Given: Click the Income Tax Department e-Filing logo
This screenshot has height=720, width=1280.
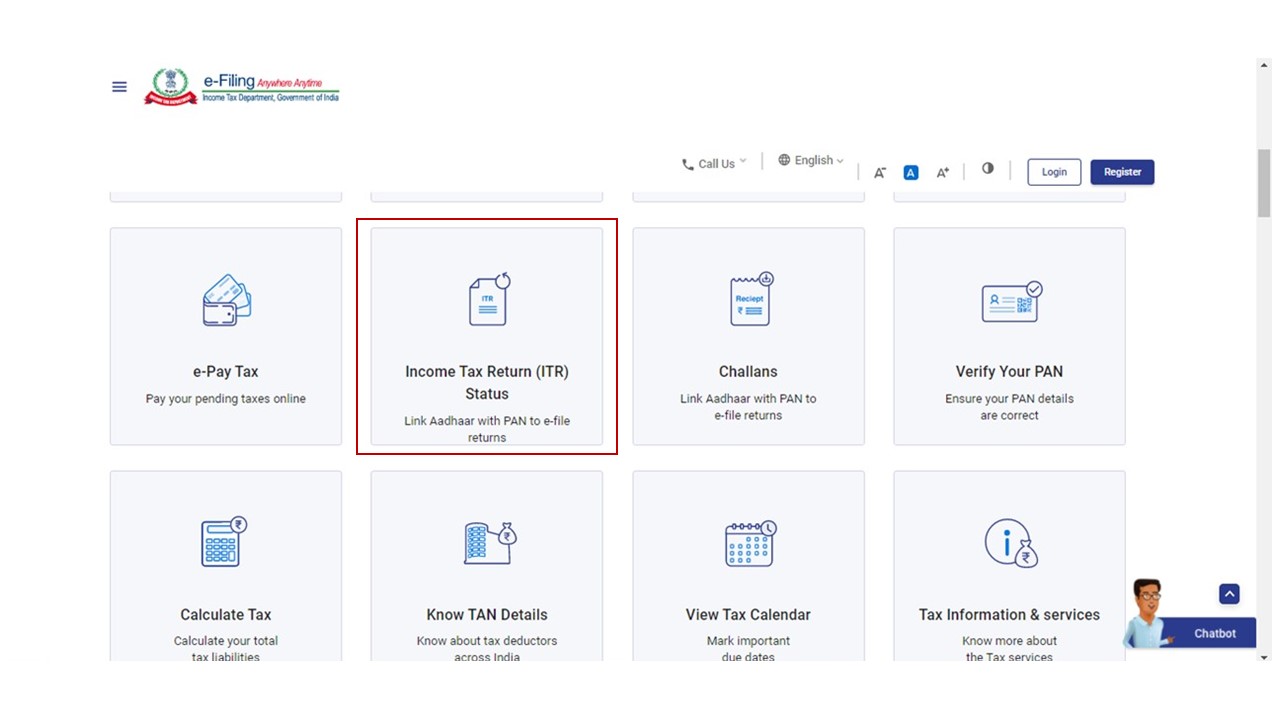Looking at the screenshot, I should pyautogui.click(x=243, y=87).
